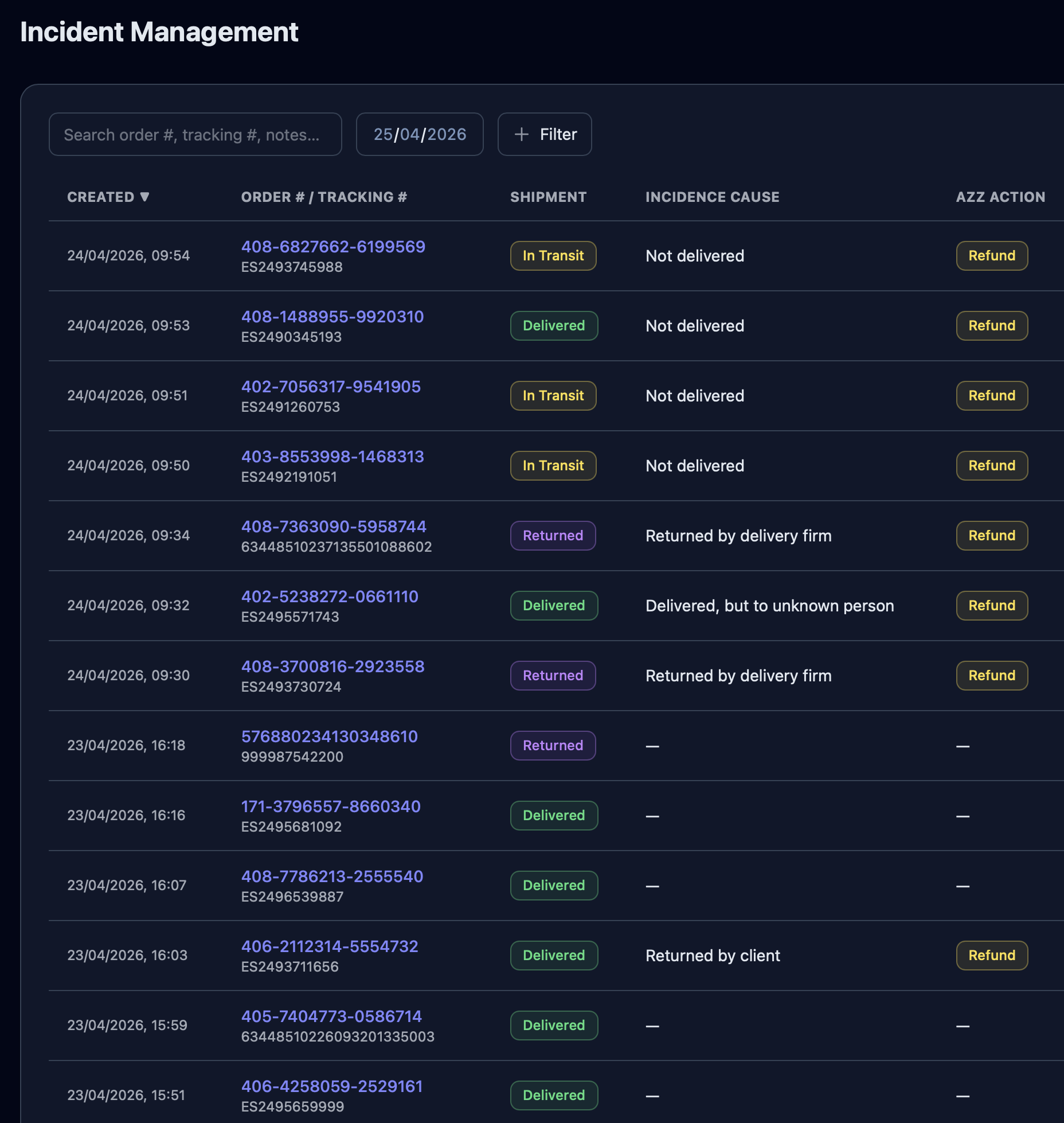Click the Incidence Cause column header
This screenshot has height=1123, width=1064.
click(x=712, y=197)
